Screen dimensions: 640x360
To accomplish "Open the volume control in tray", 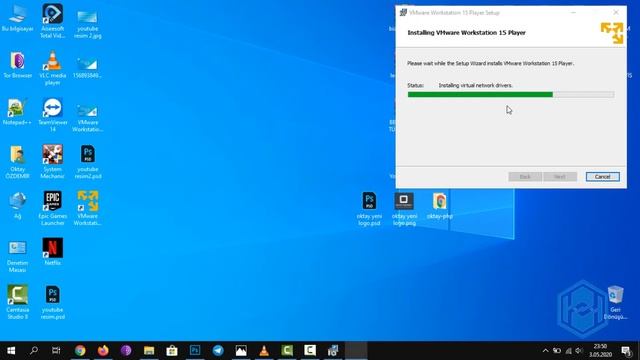I will pos(579,351).
